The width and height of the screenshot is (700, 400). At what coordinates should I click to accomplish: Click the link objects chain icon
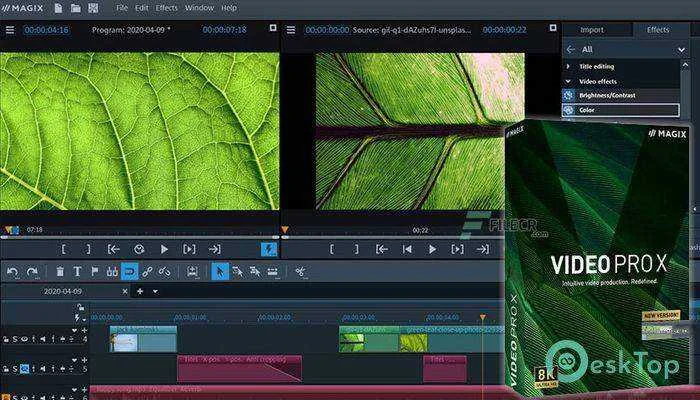147,271
